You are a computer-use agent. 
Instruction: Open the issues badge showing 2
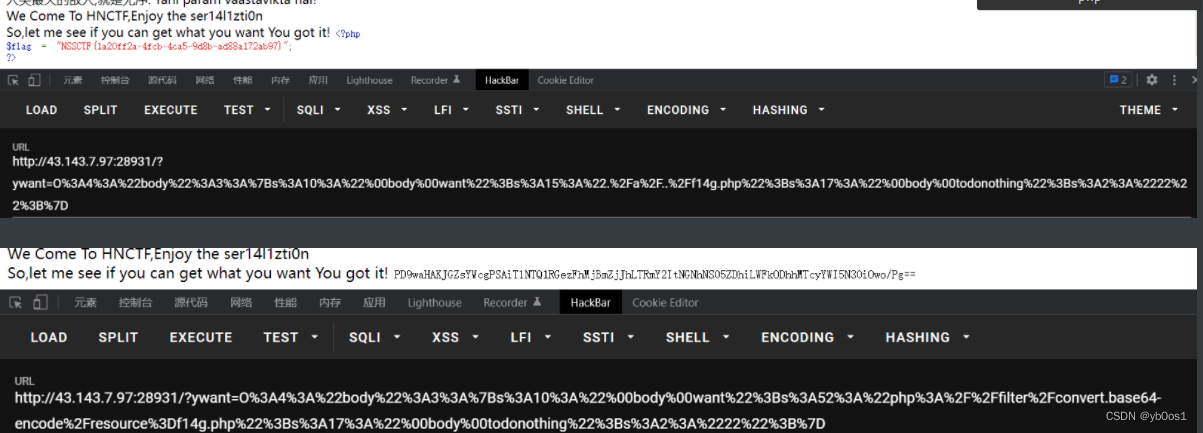pos(1117,80)
